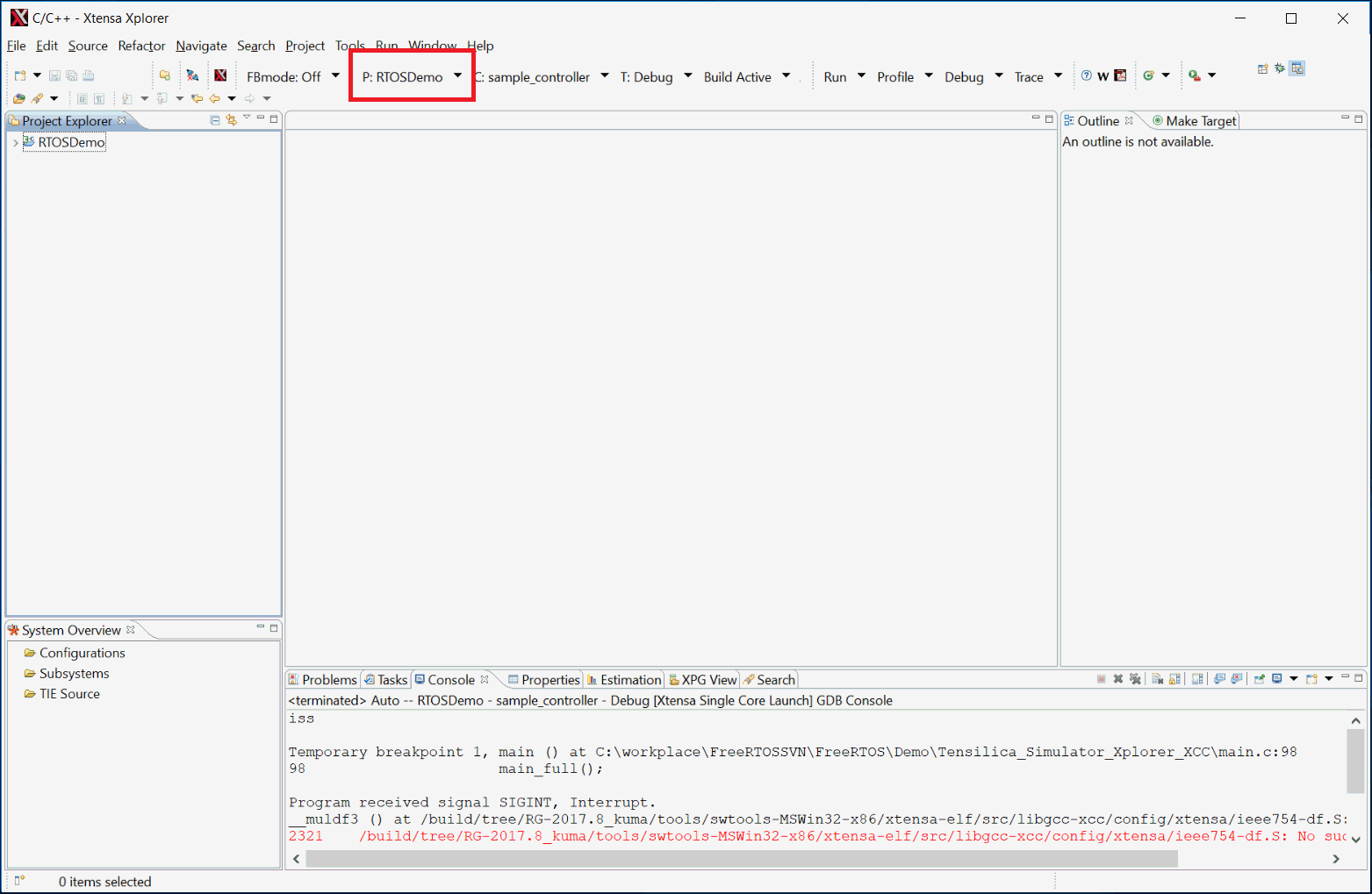Click the Trace button label
The height and width of the screenshot is (894, 1372).
(1029, 76)
